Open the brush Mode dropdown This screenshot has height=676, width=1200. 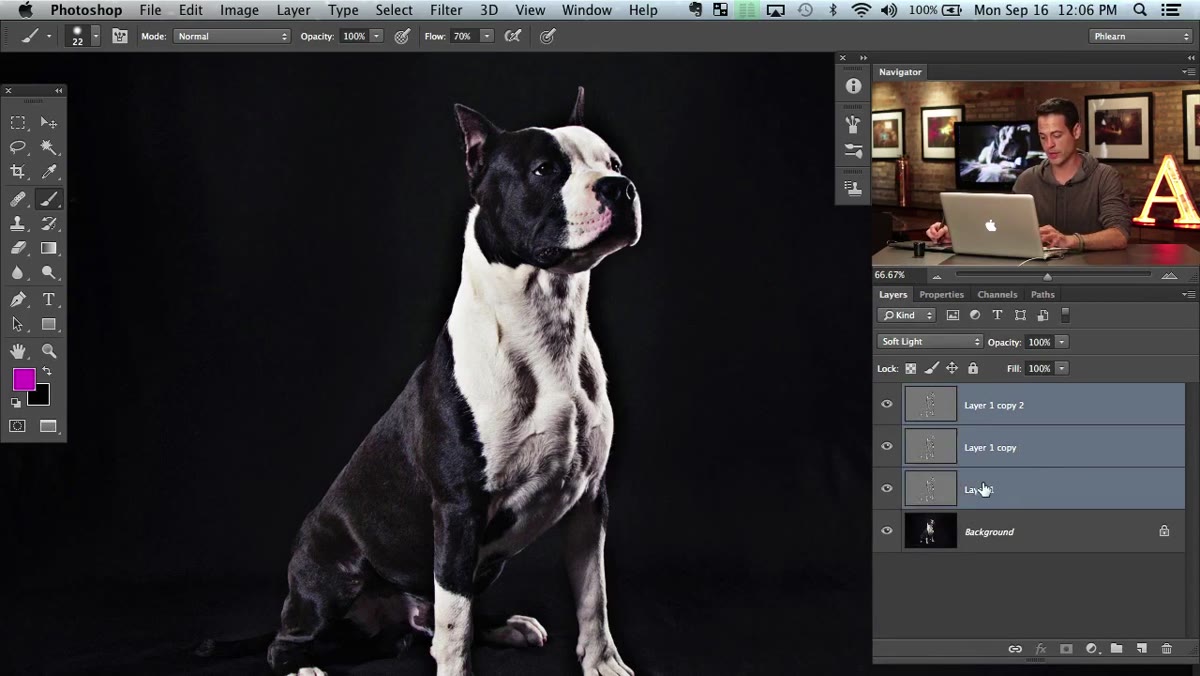[x=232, y=36]
